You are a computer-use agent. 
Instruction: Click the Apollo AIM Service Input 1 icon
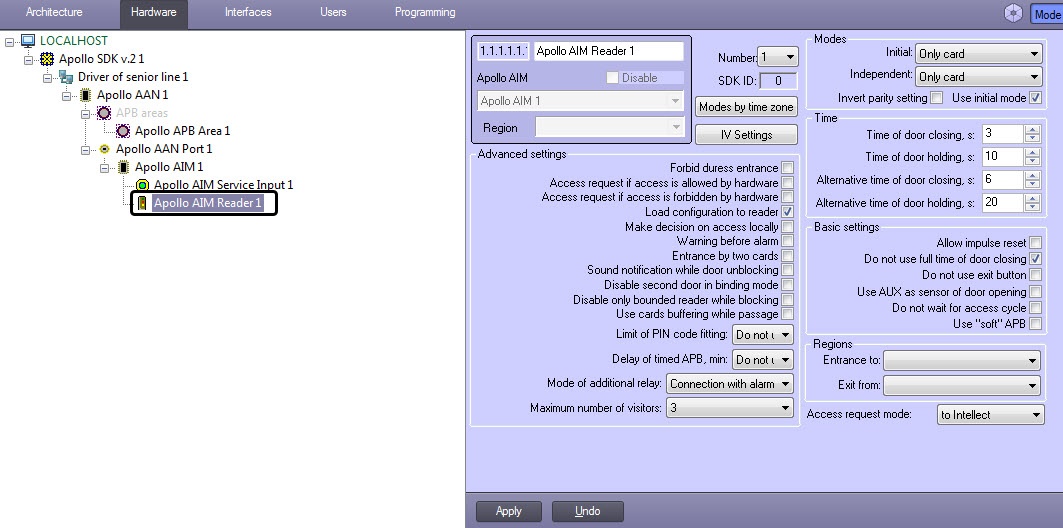tap(142, 185)
